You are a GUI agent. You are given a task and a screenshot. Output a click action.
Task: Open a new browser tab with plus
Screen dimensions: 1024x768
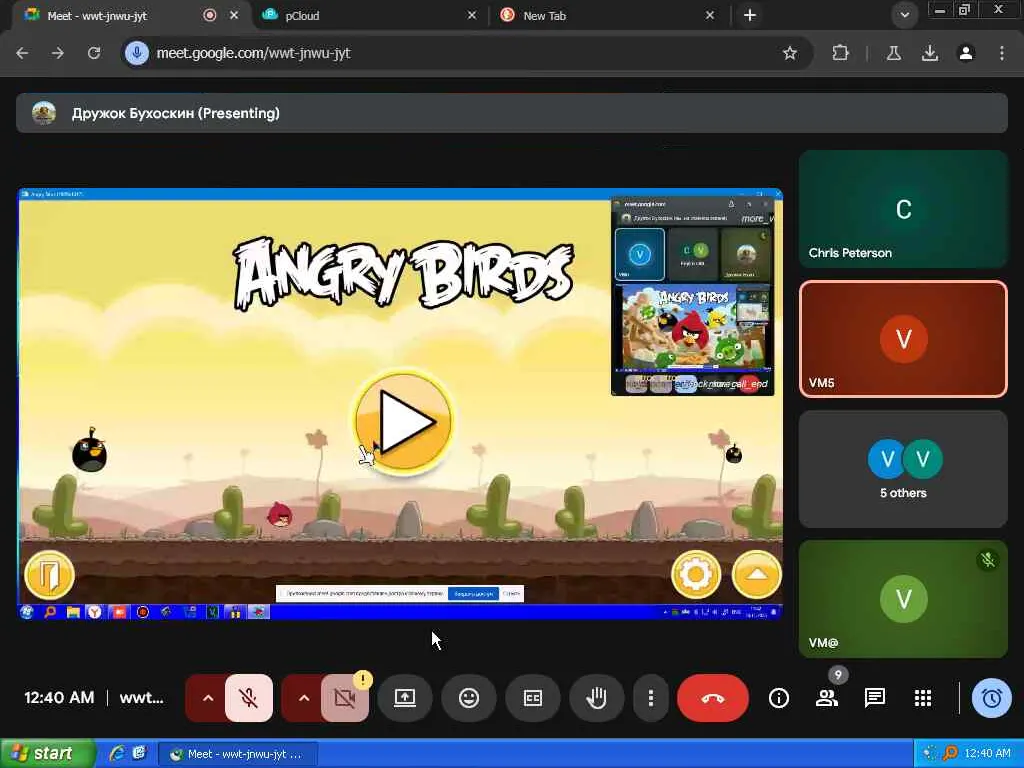coord(750,15)
